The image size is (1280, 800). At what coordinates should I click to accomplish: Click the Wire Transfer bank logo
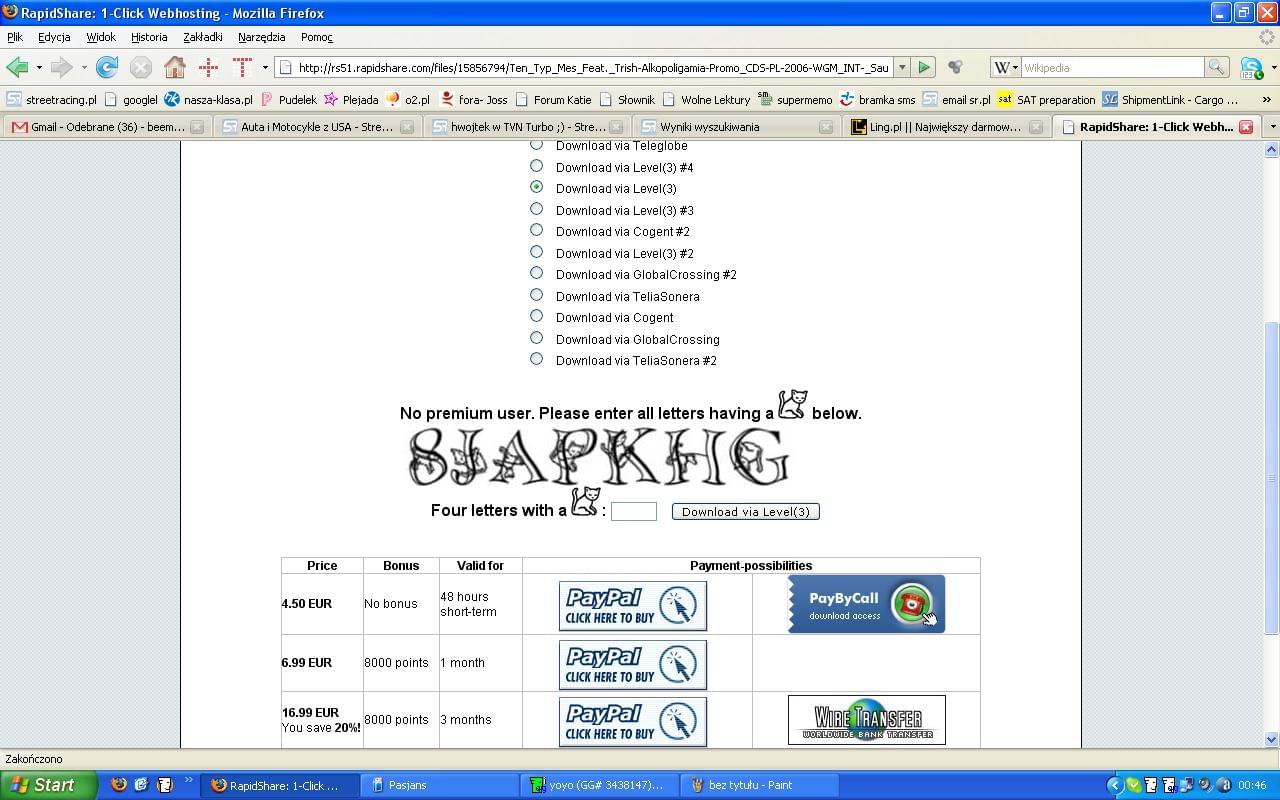[x=866, y=720]
